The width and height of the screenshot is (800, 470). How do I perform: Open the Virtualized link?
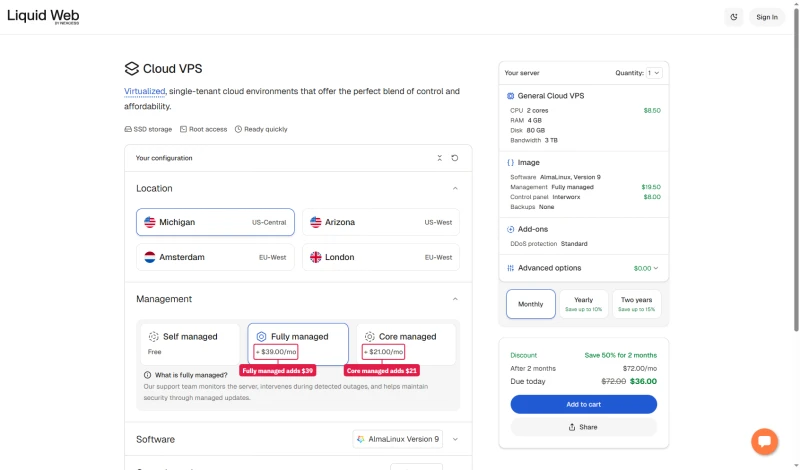click(x=145, y=91)
